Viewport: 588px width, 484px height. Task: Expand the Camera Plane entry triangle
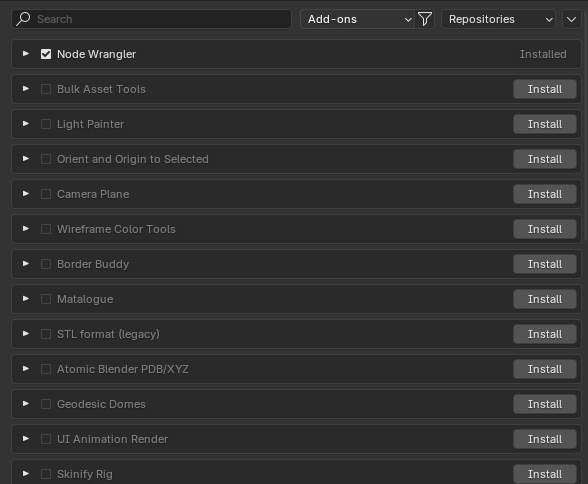(26, 194)
